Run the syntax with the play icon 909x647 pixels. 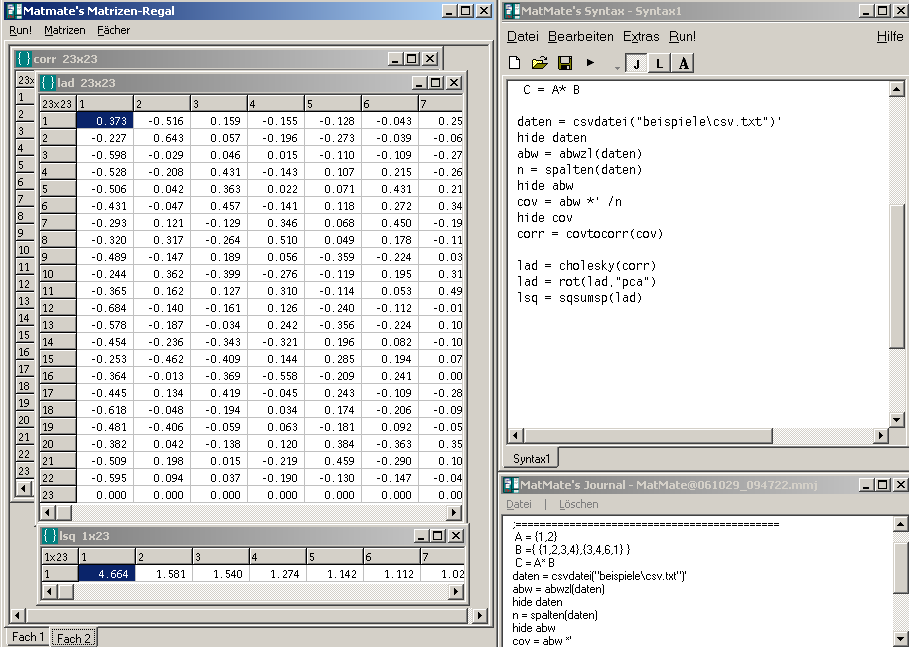point(589,62)
